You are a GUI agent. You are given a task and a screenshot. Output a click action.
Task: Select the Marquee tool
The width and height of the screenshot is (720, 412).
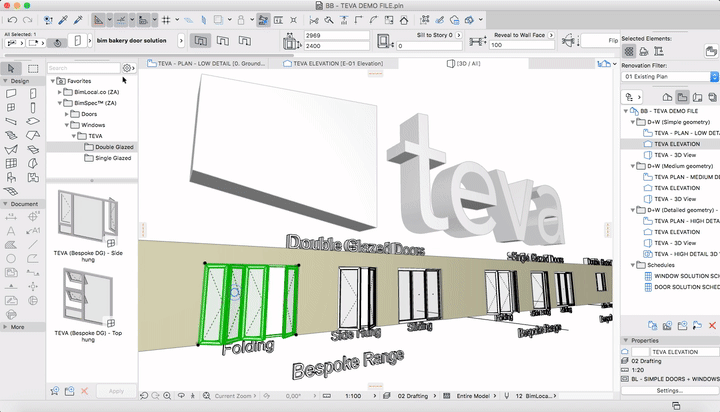(x=33, y=68)
